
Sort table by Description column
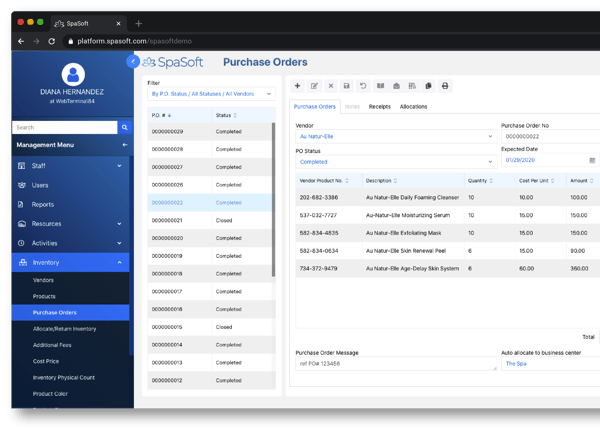[x=395, y=181]
